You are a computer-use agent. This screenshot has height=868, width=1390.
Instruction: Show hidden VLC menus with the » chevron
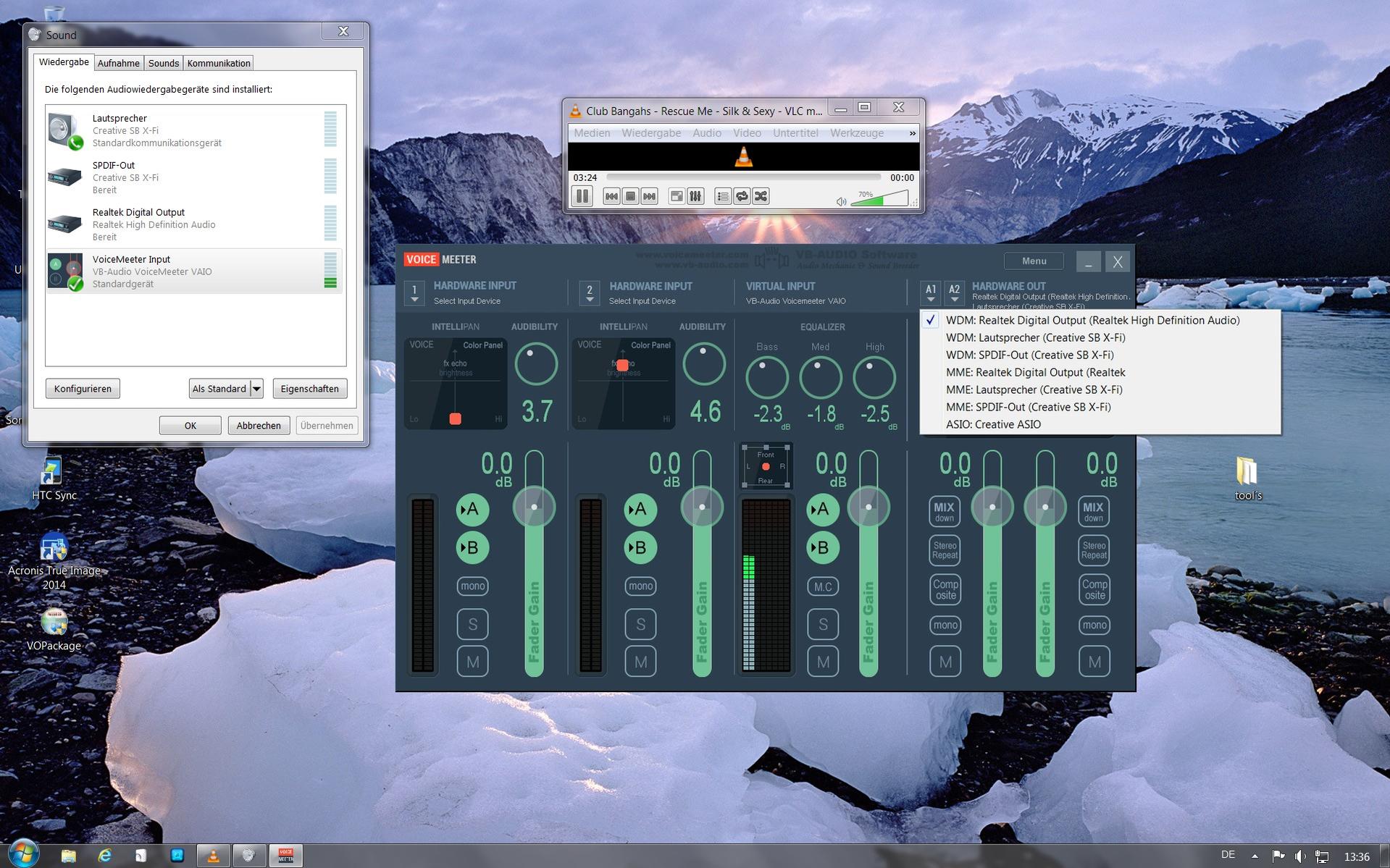(912, 133)
